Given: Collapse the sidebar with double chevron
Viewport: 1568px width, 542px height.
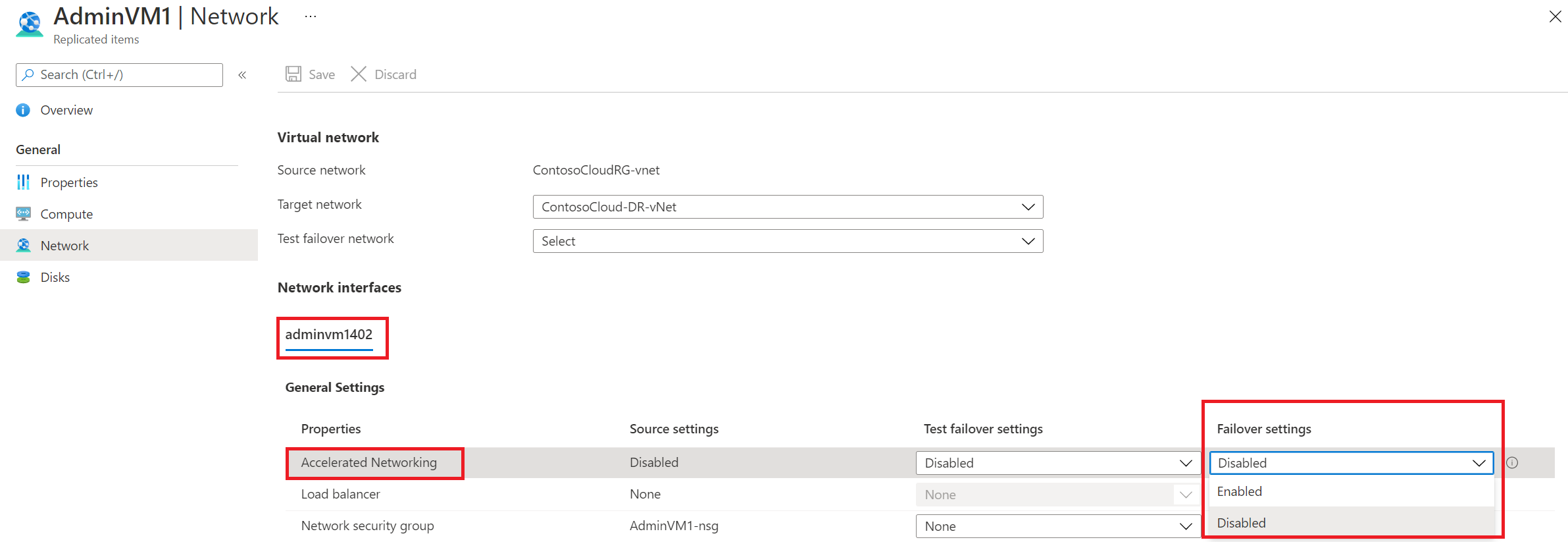Looking at the screenshot, I should coord(242,75).
